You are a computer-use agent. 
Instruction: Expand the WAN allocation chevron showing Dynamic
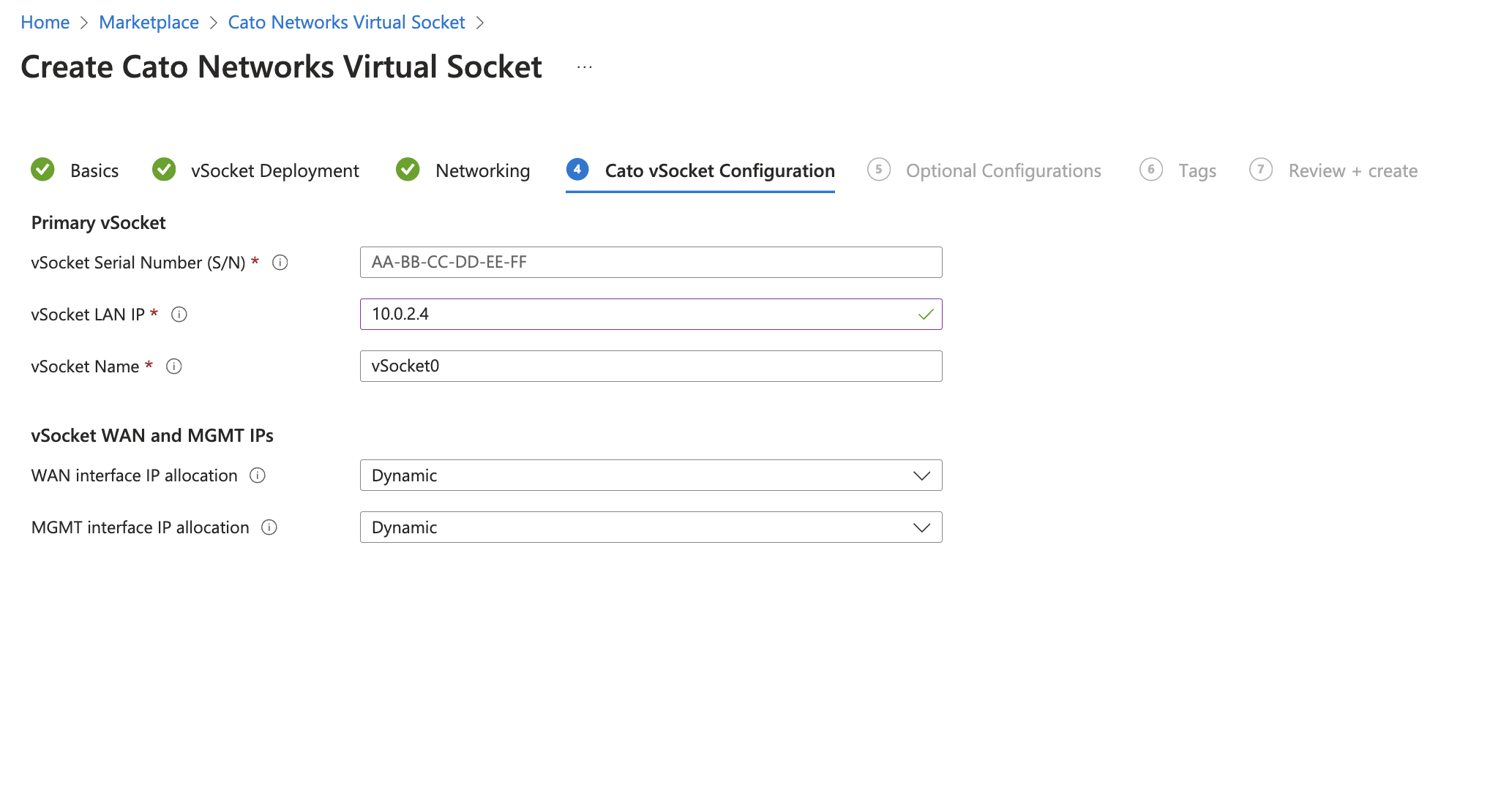tap(921, 475)
